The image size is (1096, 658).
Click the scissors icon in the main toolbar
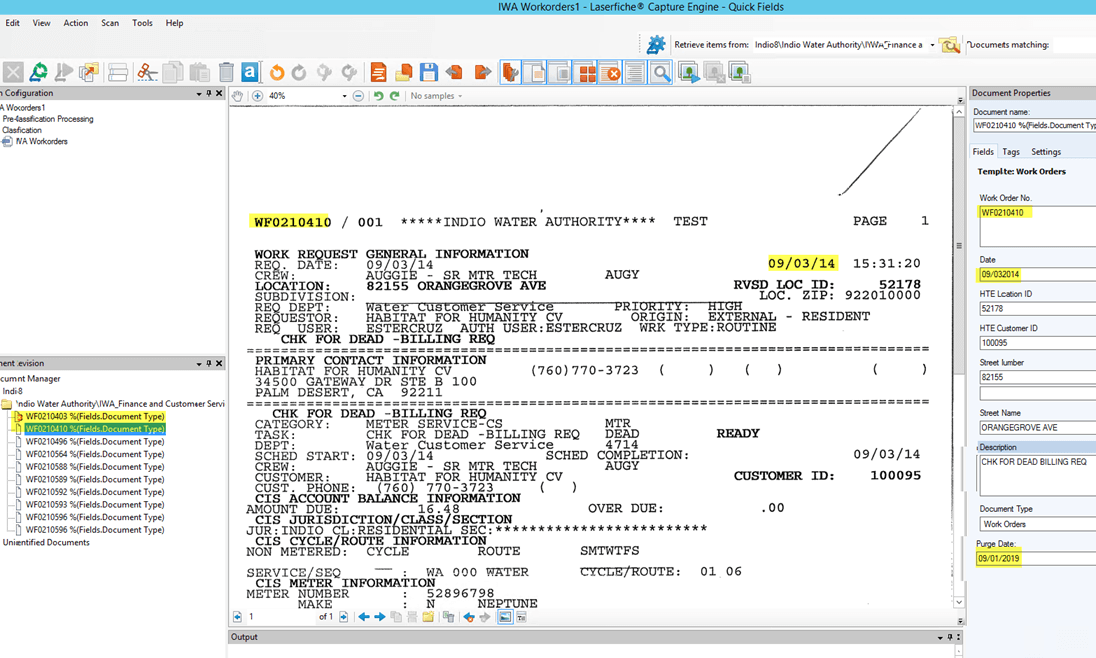[147, 72]
